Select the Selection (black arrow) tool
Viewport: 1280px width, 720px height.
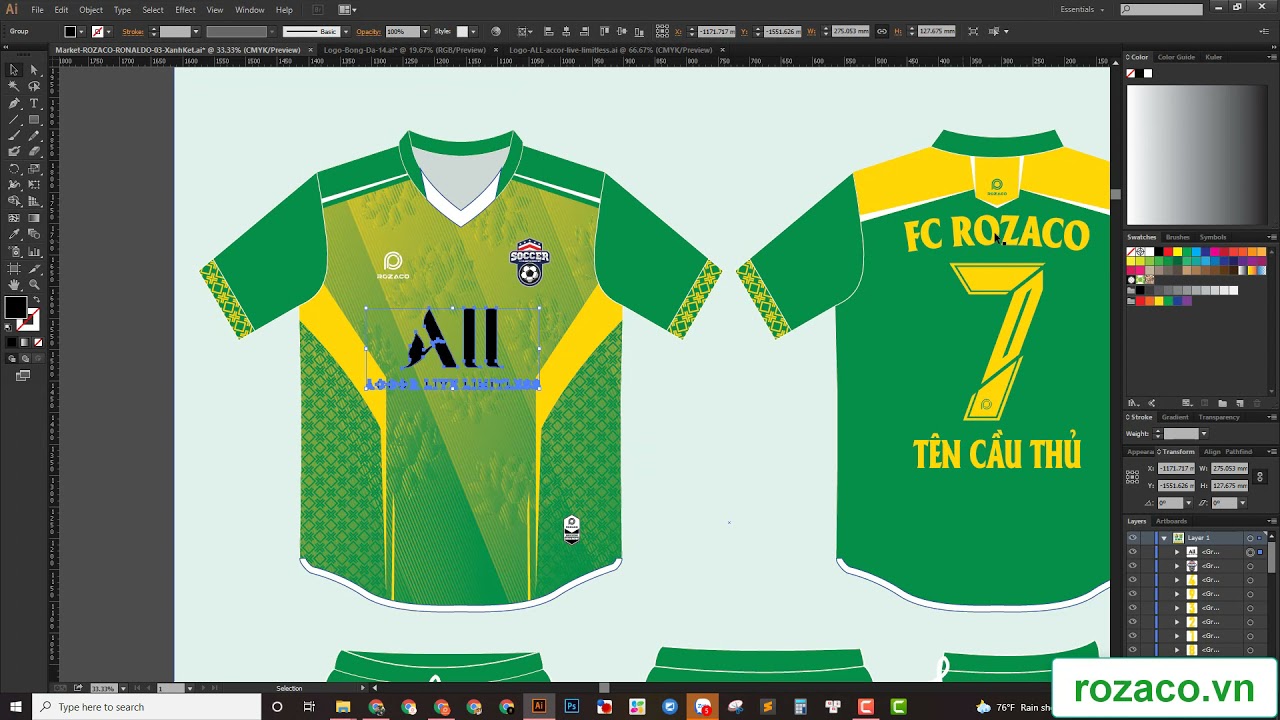(14, 70)
